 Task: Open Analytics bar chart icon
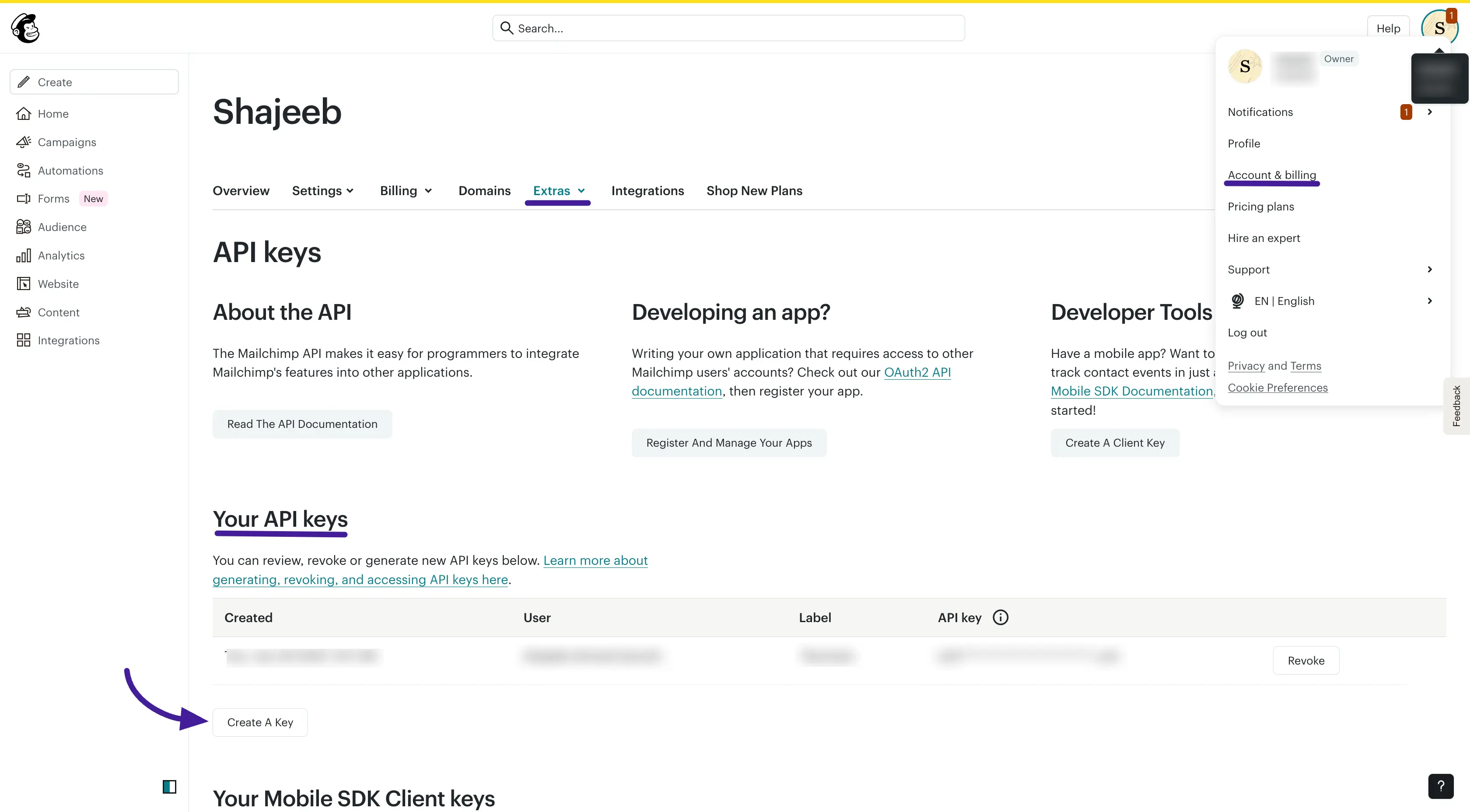tap(23, 255)
